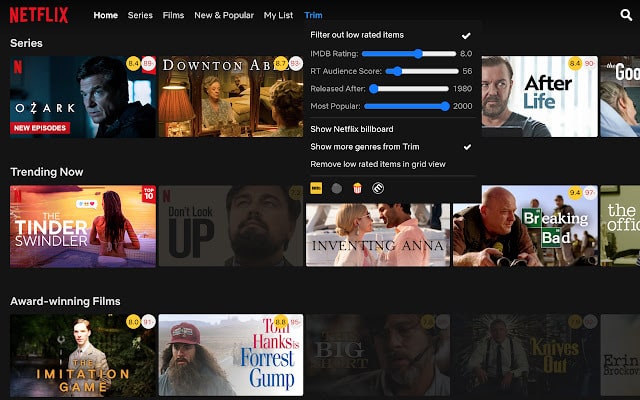The width and height of the screenshot is (640, 400).
Task: Open the Ozark thumbnail
Action: pyautogui.click(x=83, y=97)
